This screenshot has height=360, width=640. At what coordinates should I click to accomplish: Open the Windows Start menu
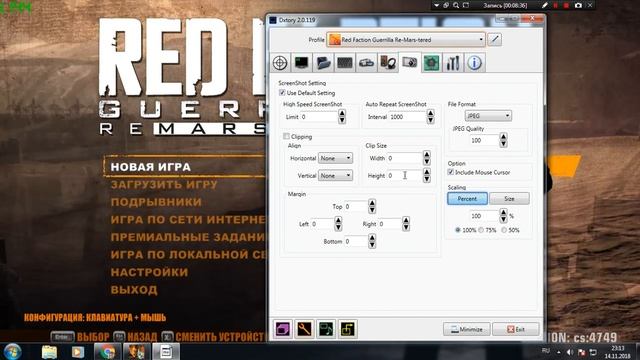point(13,351)
